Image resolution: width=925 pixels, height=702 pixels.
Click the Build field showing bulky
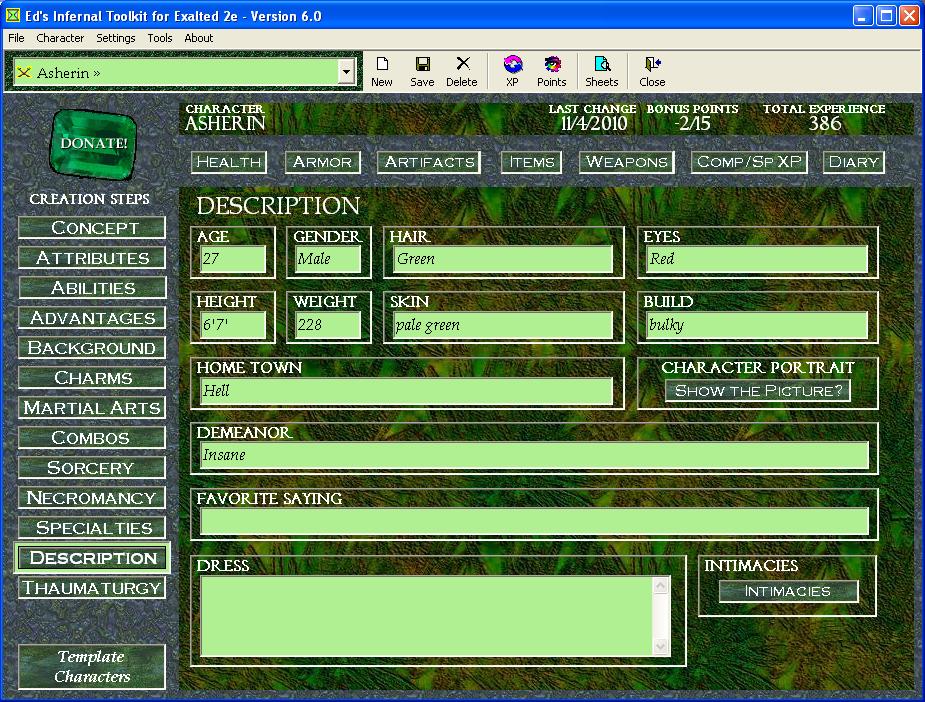(x=757, y=325)
